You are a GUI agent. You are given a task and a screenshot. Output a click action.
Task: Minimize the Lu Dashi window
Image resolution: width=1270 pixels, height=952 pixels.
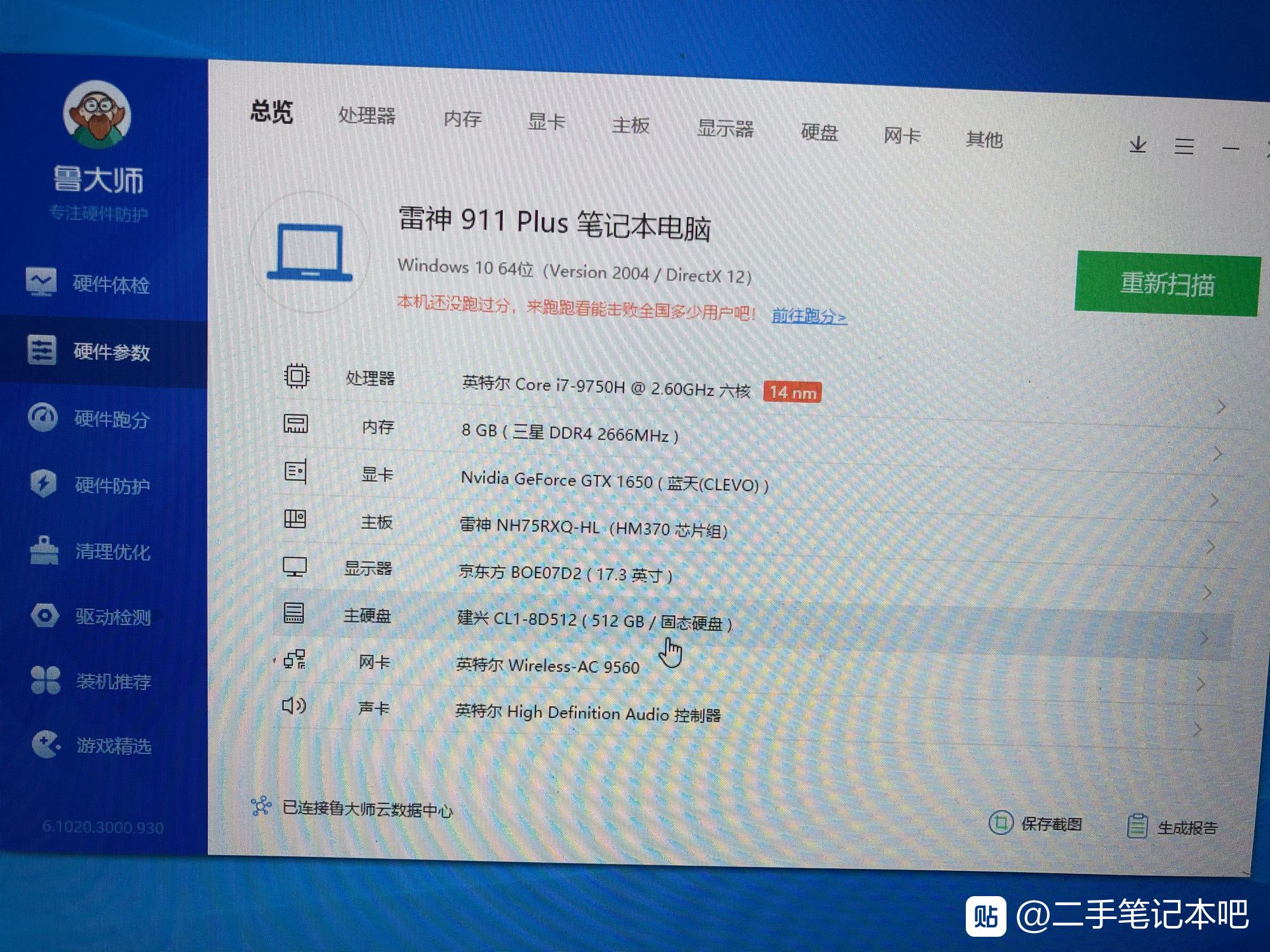point(1231,149)
